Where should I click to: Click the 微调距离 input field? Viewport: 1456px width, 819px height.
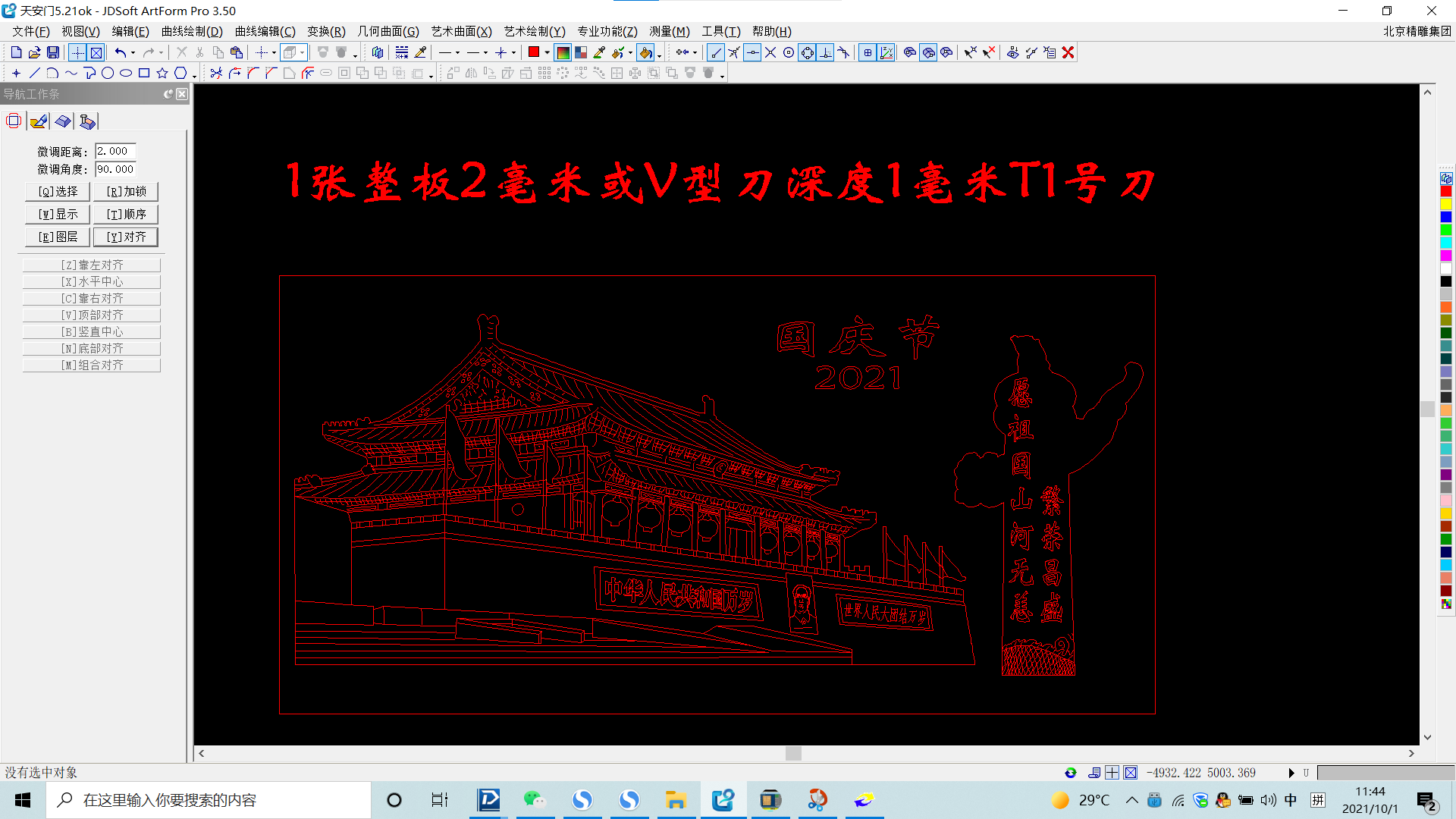(x=115, y=151)
